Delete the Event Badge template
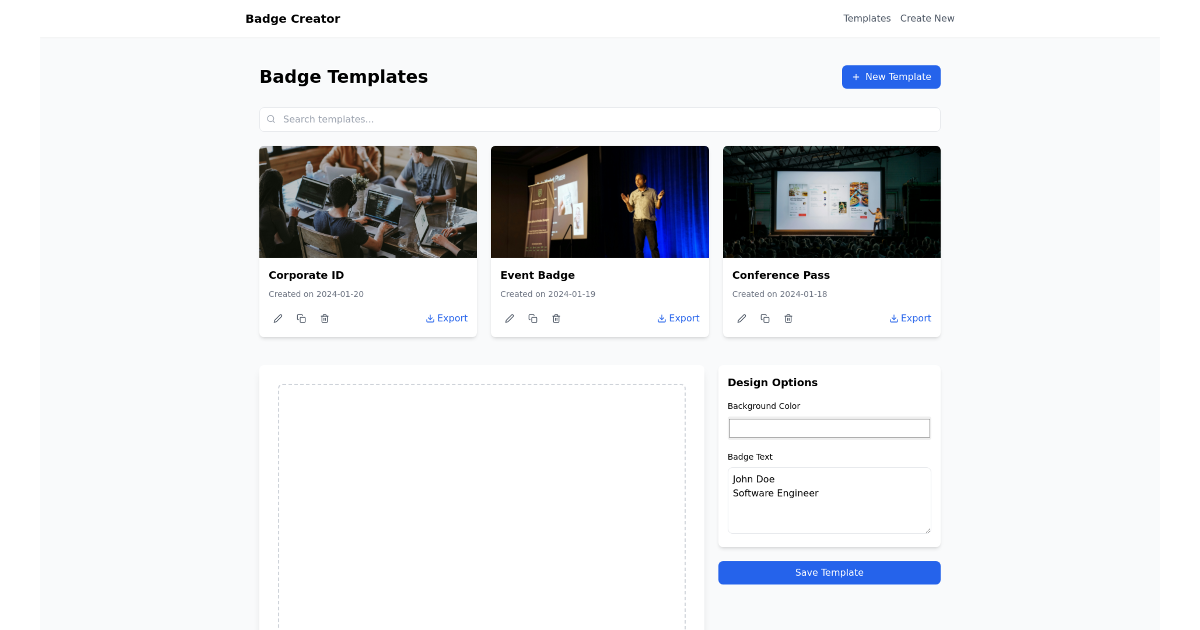Viewport: 1200px width, 630px height. tap(556, 318)
